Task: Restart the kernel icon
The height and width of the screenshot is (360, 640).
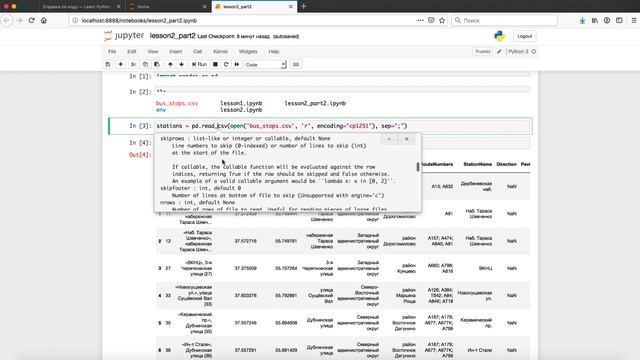Action: [x=226, y=64]
